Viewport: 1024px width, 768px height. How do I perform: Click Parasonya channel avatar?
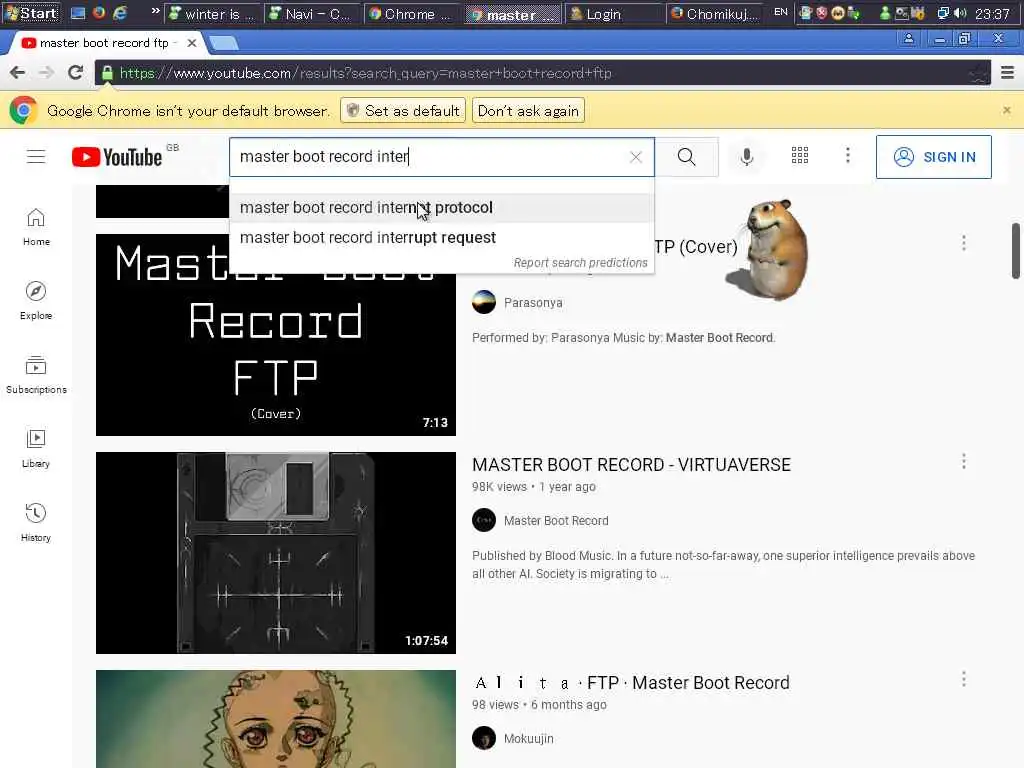(484, 302)
